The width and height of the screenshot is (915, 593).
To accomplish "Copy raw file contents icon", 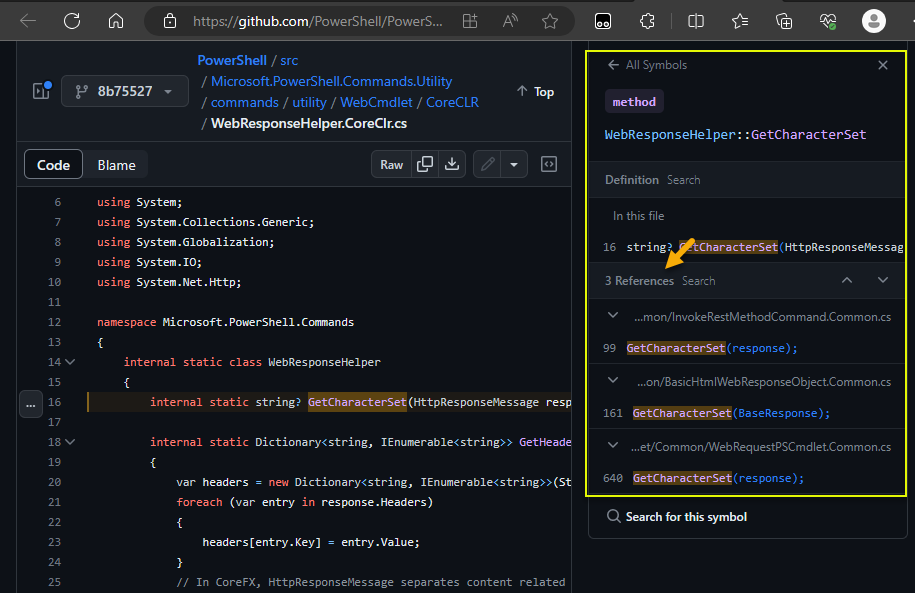I will pyautogui.click(x=425, y=165).
